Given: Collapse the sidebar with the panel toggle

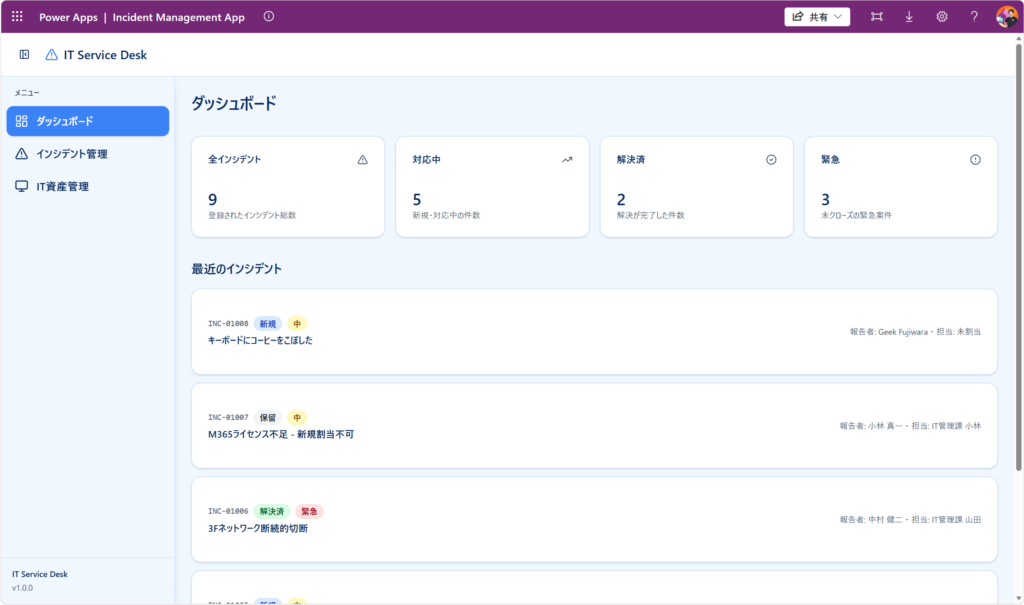Looking at the screenshot, I should (x=25, y=55).
